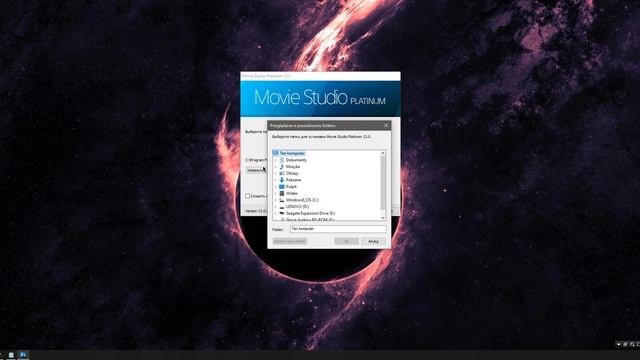Expand the Obrazy tree node

click(x=276, y=173)
